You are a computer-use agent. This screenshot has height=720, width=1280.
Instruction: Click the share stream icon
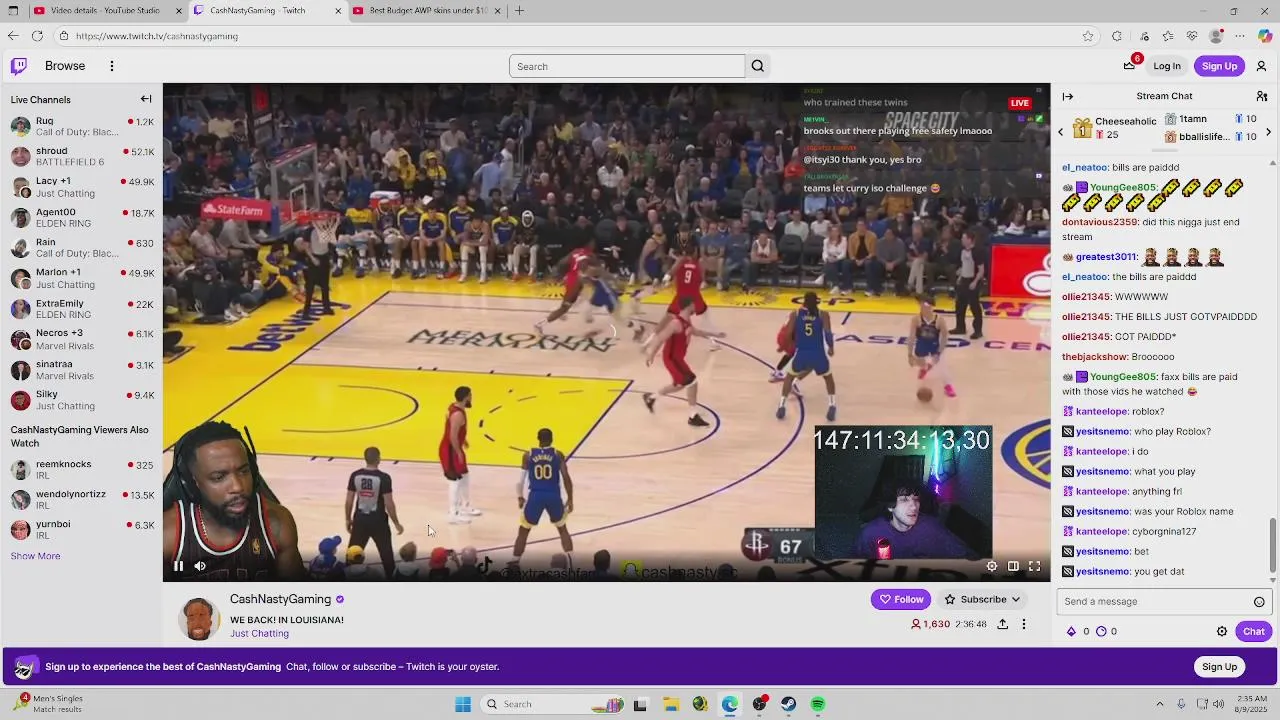1002,624
